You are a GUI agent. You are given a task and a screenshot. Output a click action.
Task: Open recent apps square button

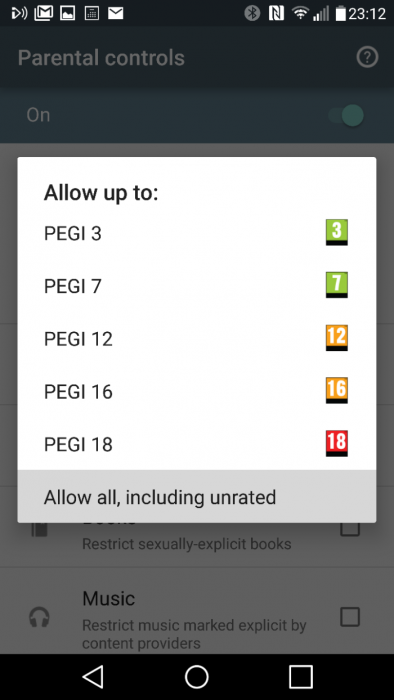[x=301, y=677]
